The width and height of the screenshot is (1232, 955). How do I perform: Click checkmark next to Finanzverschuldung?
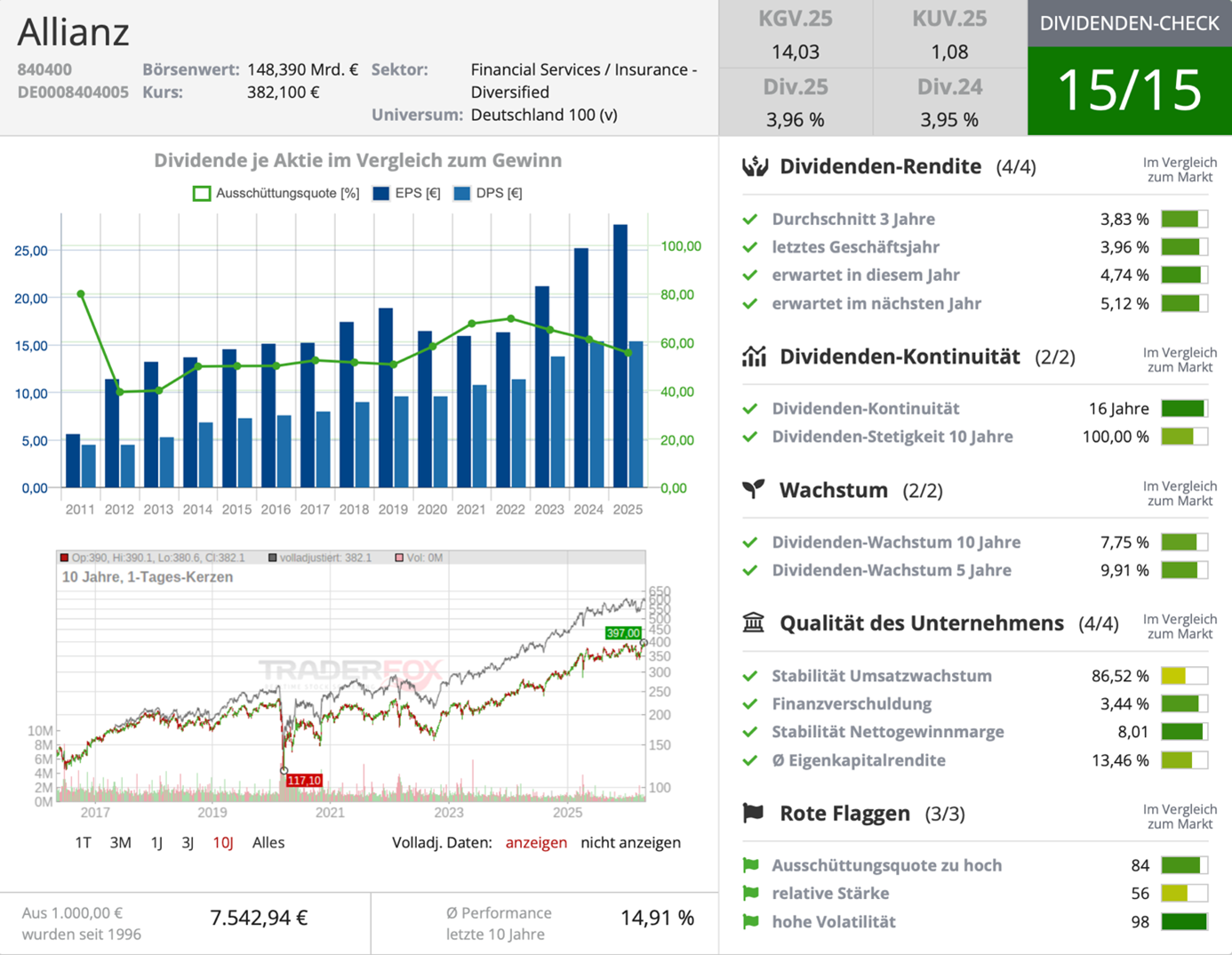coord(750,703)
